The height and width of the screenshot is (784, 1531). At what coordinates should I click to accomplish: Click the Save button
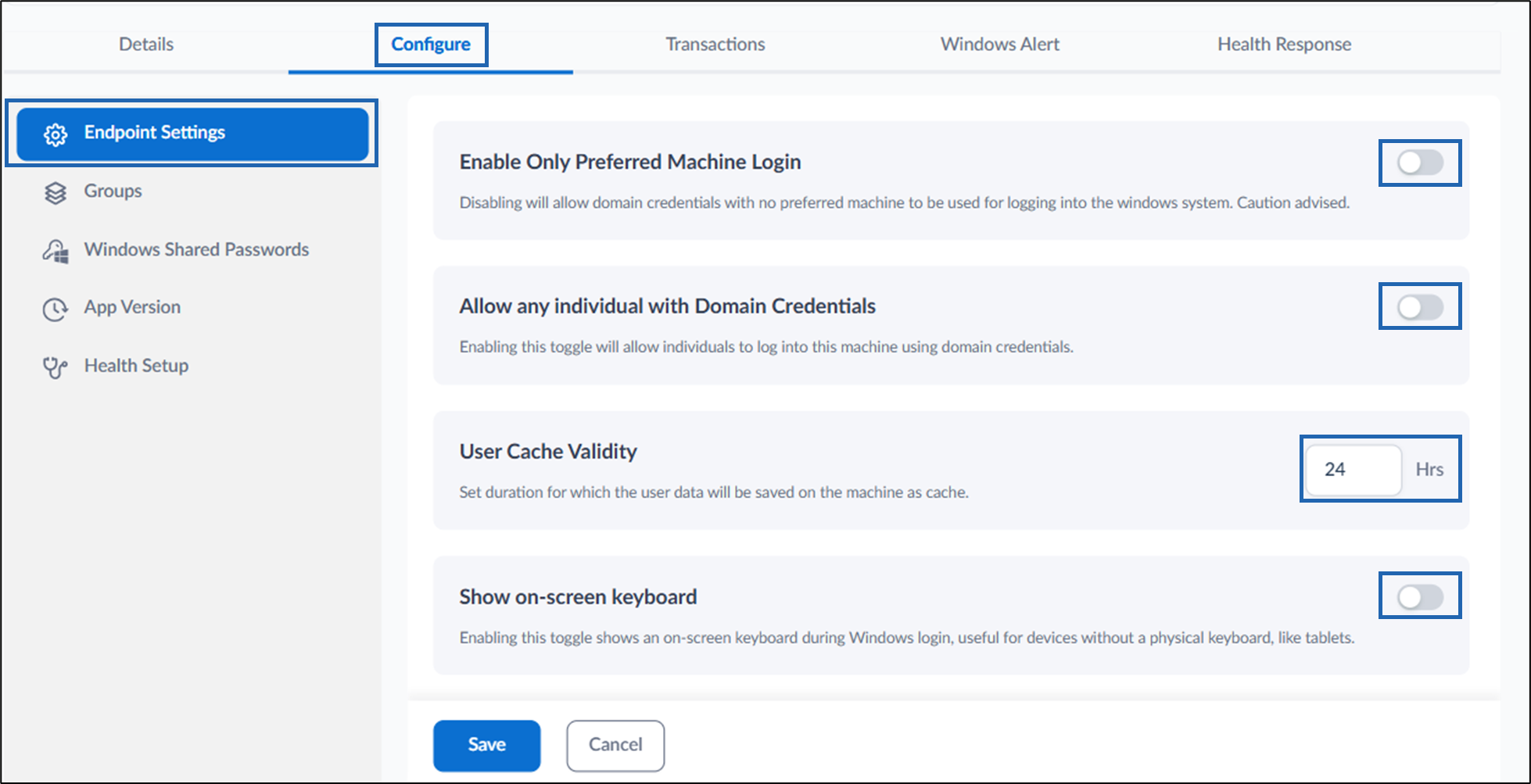(x=486, y=745)
